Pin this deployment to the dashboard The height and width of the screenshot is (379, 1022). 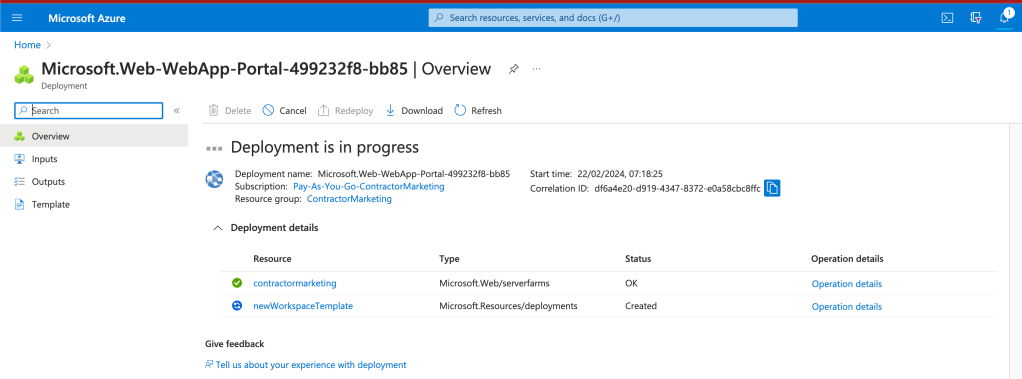tap(514, 69)
